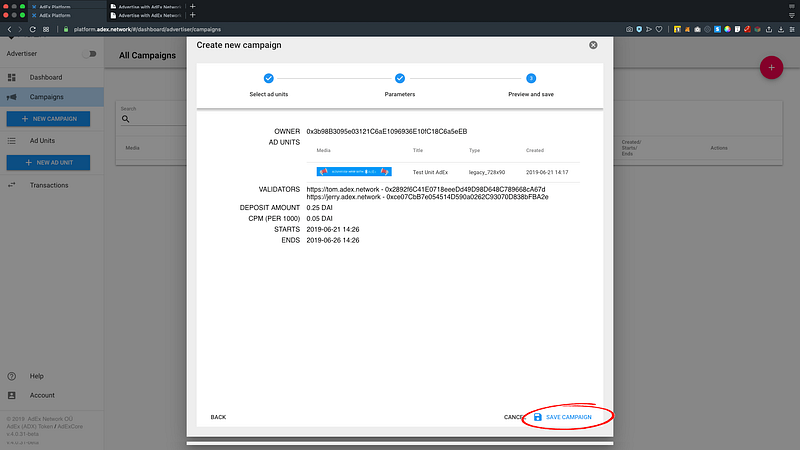800x450 pixels.
Task: Click the BACK button in the dialog
Action: 218,417
